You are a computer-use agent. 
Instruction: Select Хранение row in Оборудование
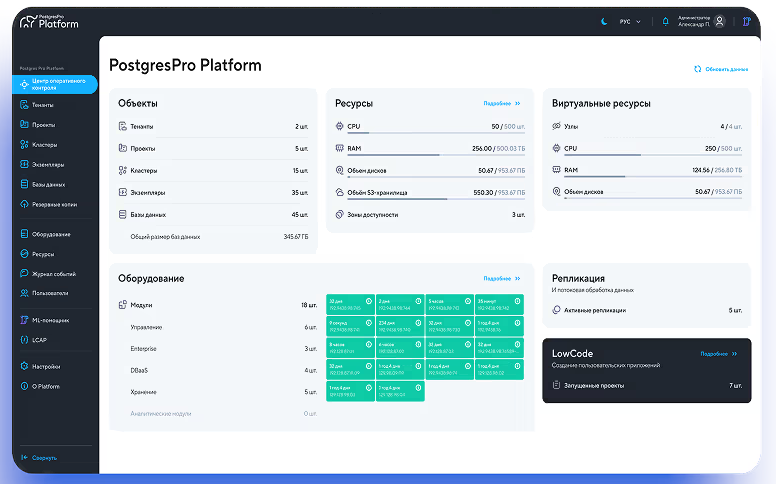coord(223,392)
